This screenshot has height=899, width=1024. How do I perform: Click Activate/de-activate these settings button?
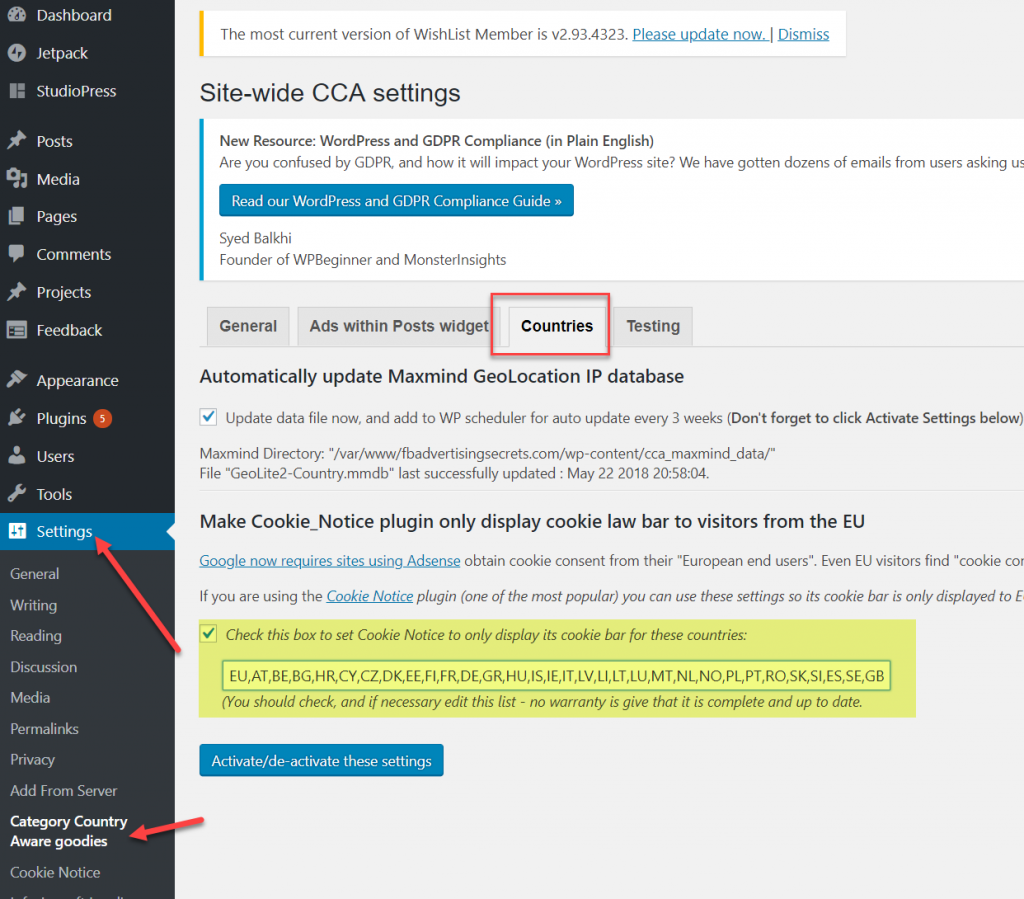click(x=321, y=761)
